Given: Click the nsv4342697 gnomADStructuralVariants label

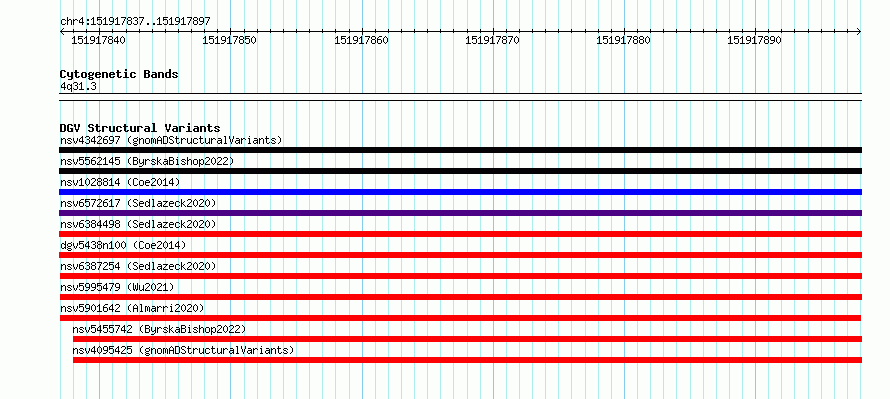Looking at the screenshot, I should click(171, 140).
